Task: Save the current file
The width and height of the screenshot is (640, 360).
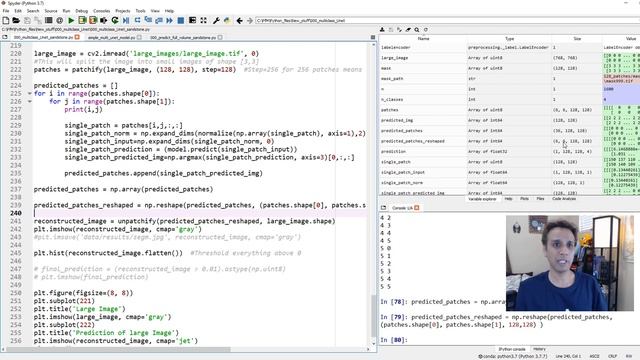Action: (x=27, y=20)
